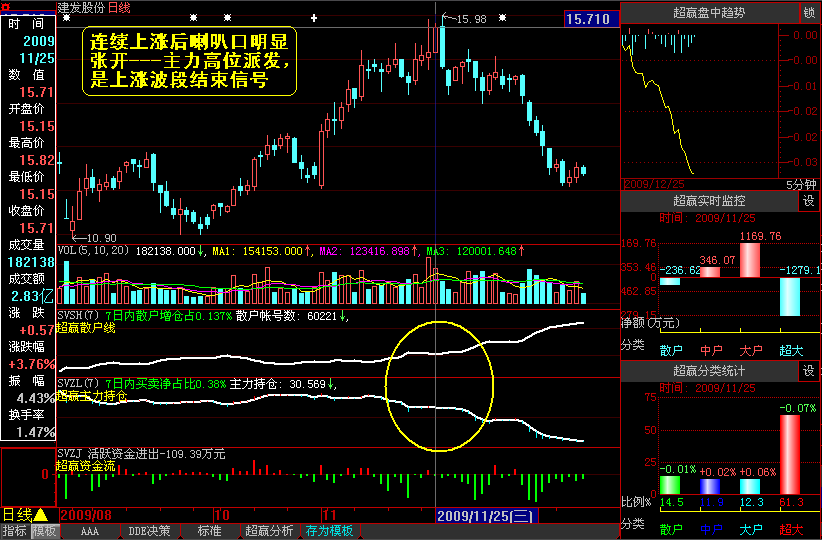Click the plus-shaped event marker above the chart
This screenshot has width=822, height=540.
314,18
